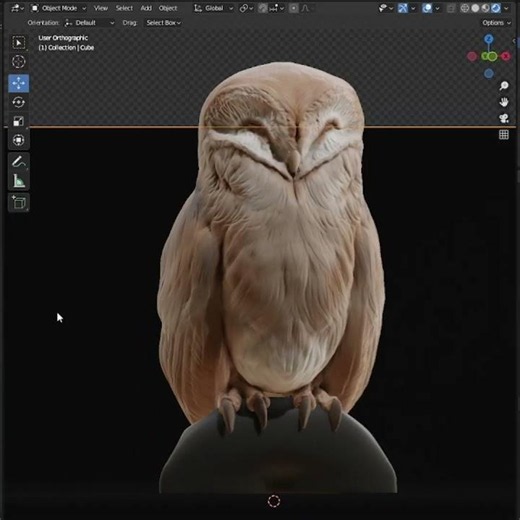Activate the Scale tool
This screenshot has height=520, width=520.
click(18, 121)
